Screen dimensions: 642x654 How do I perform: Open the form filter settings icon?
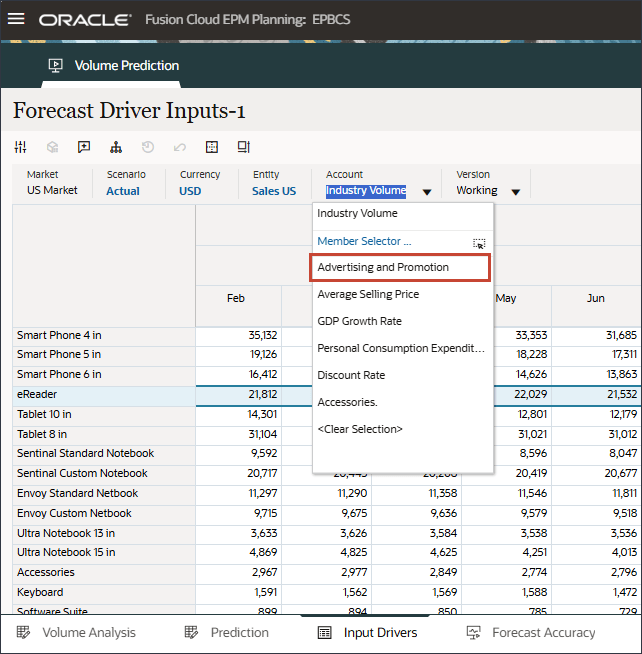tap(20, 147)
